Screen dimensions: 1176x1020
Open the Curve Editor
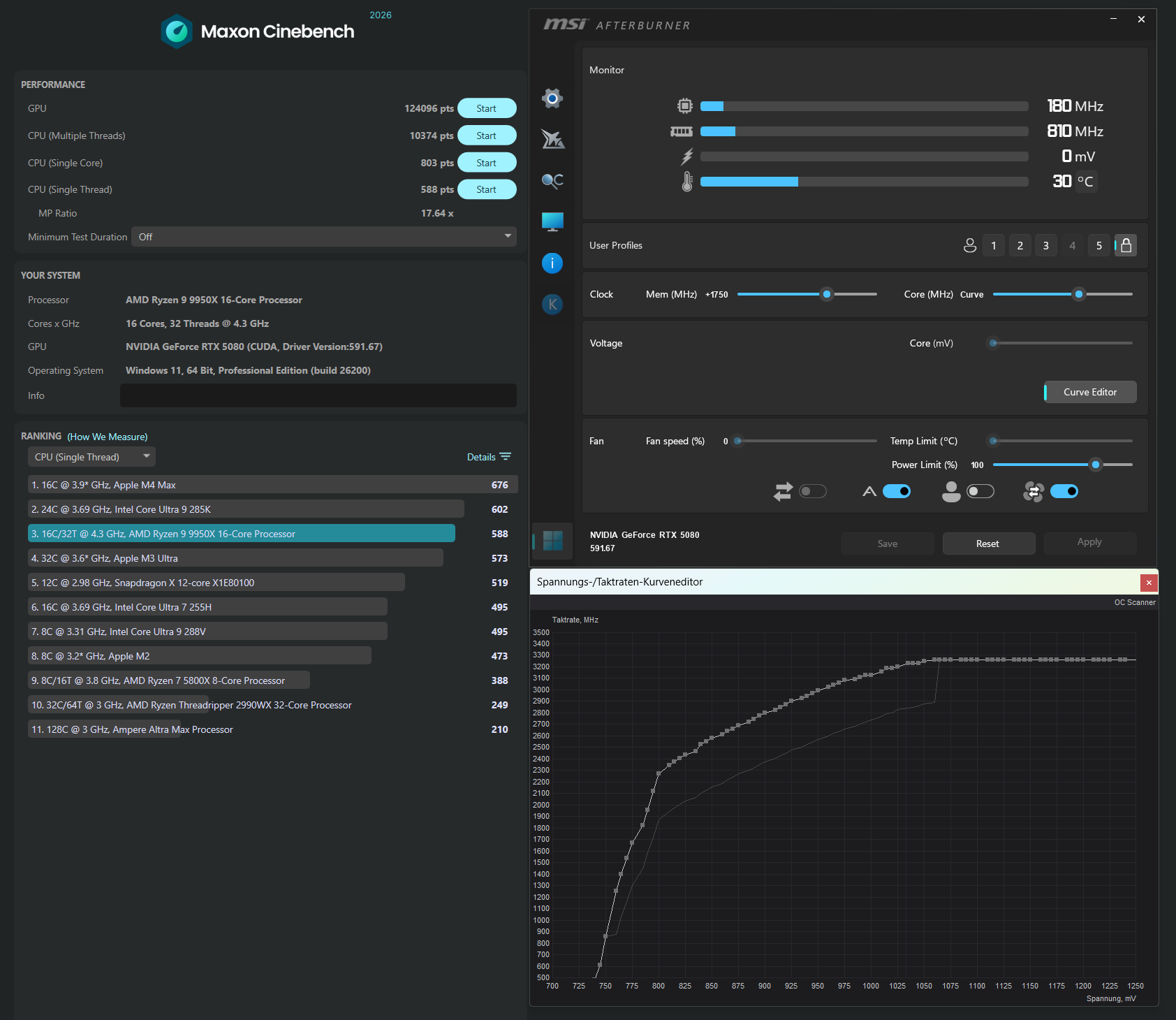[x=1090, y=392]
